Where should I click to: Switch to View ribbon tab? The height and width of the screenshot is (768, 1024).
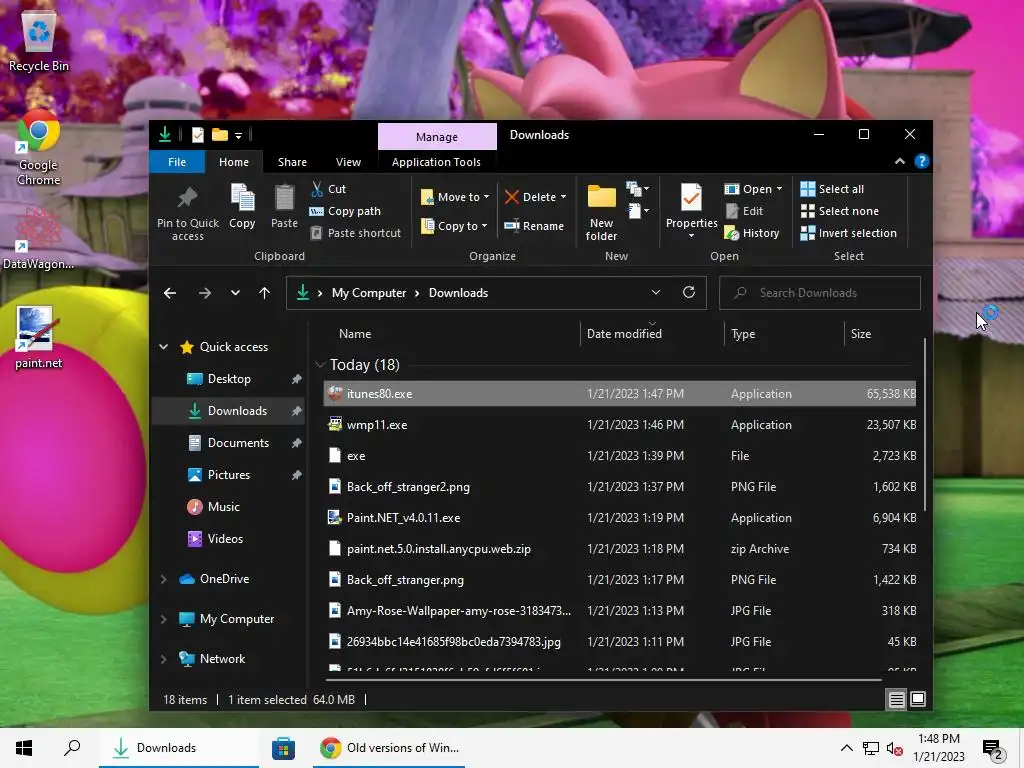pyautogui.click(x=348, y=162)
